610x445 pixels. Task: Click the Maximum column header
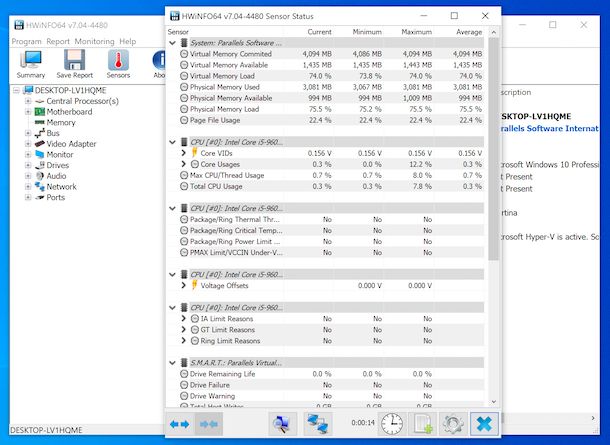416,32
